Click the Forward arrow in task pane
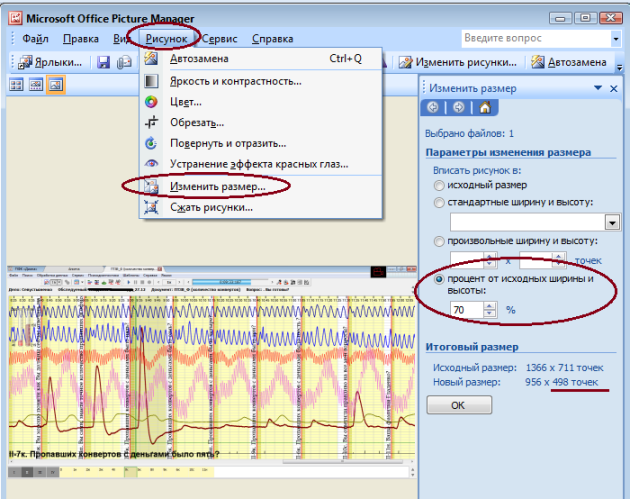 click(x=458, y=108)
